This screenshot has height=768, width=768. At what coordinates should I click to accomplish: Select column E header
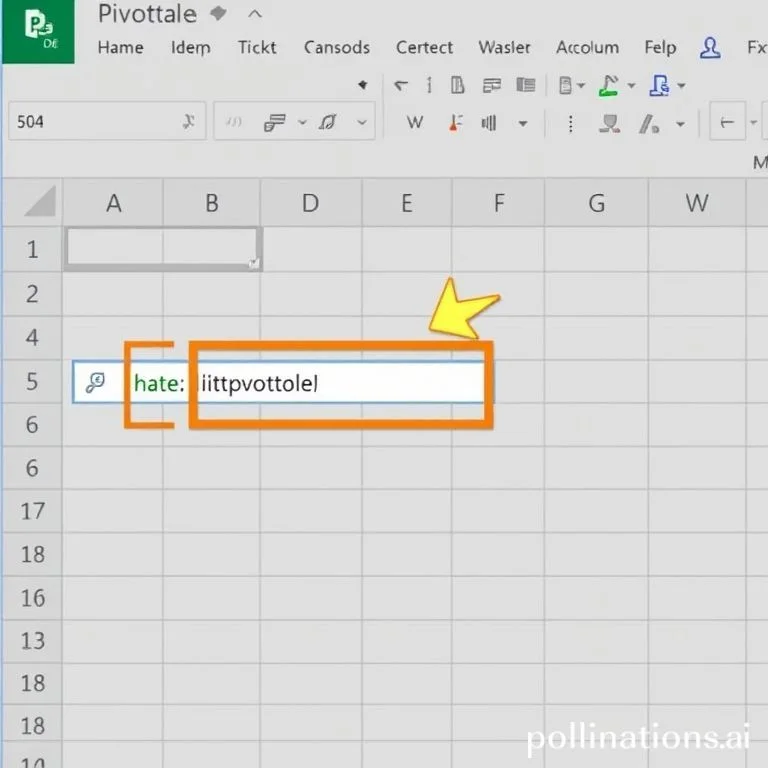[x=407, y=202]
